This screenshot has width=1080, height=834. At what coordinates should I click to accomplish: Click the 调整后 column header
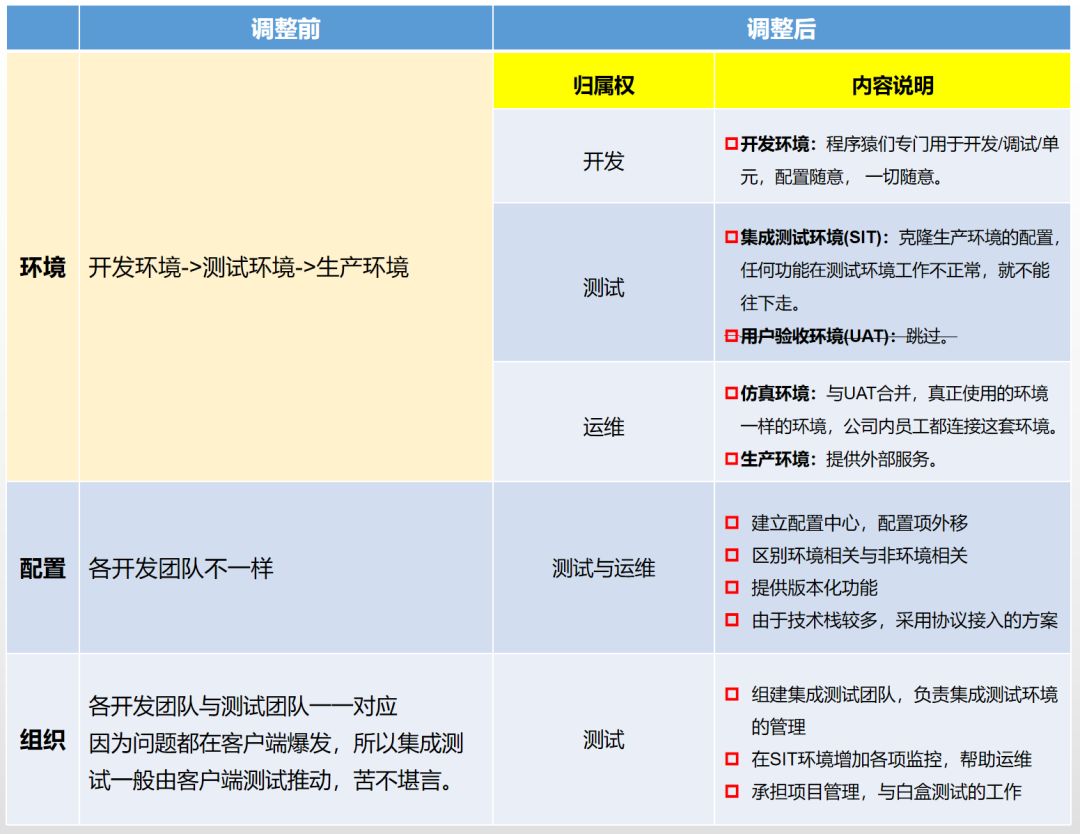(x=781, y=29)
